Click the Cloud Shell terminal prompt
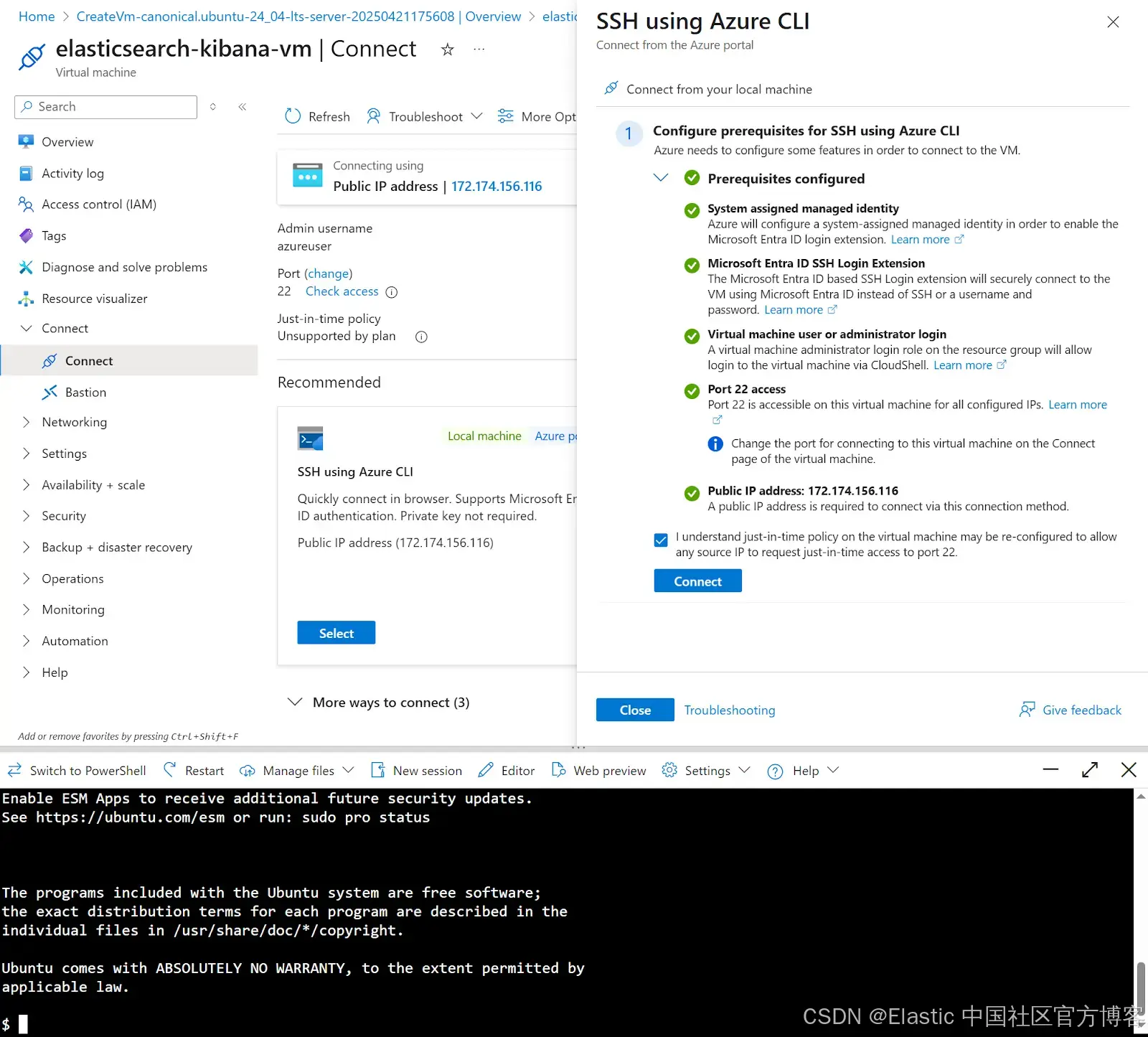 click(14, 1024)
